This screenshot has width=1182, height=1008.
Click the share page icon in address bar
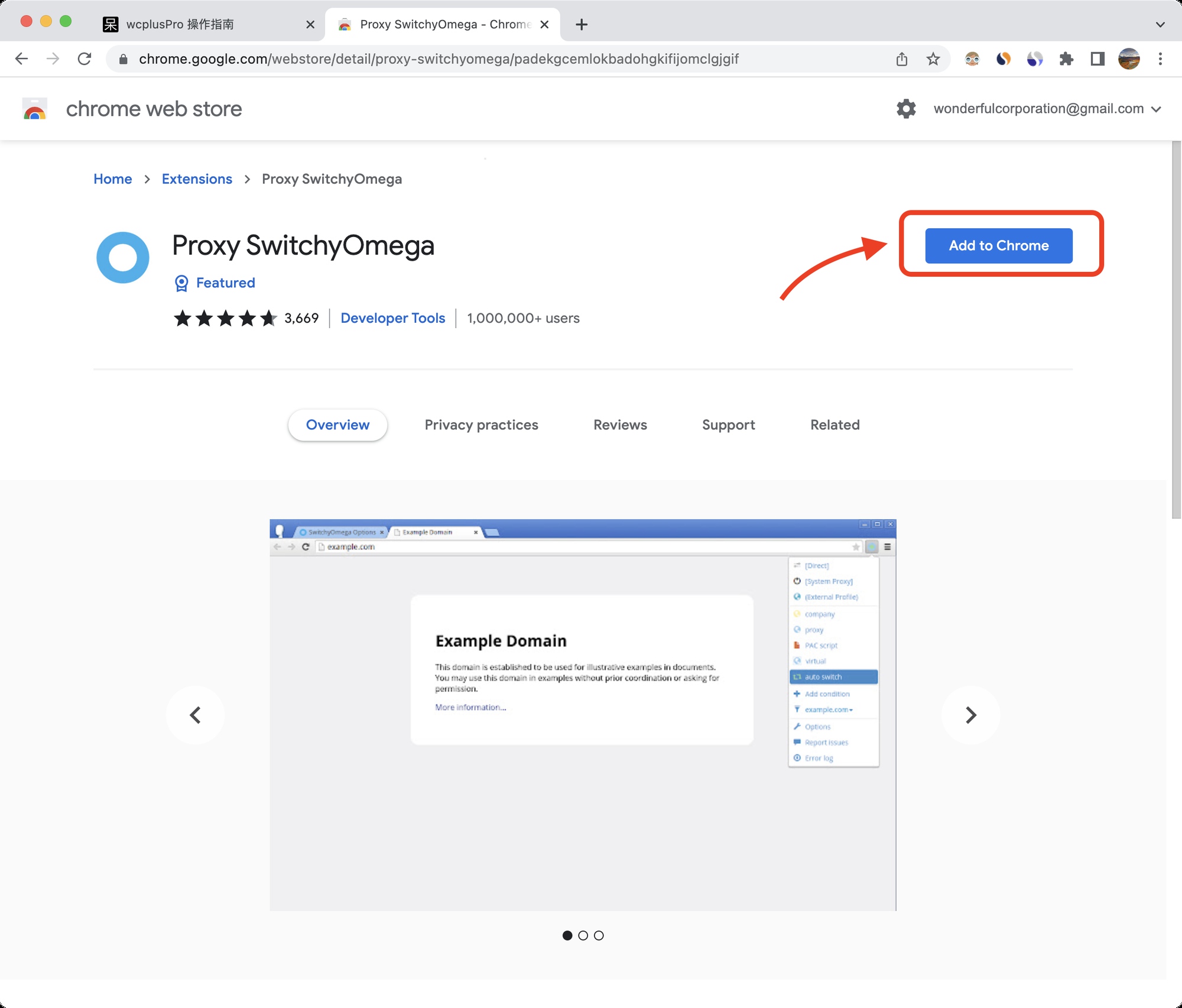click(901, 59)
